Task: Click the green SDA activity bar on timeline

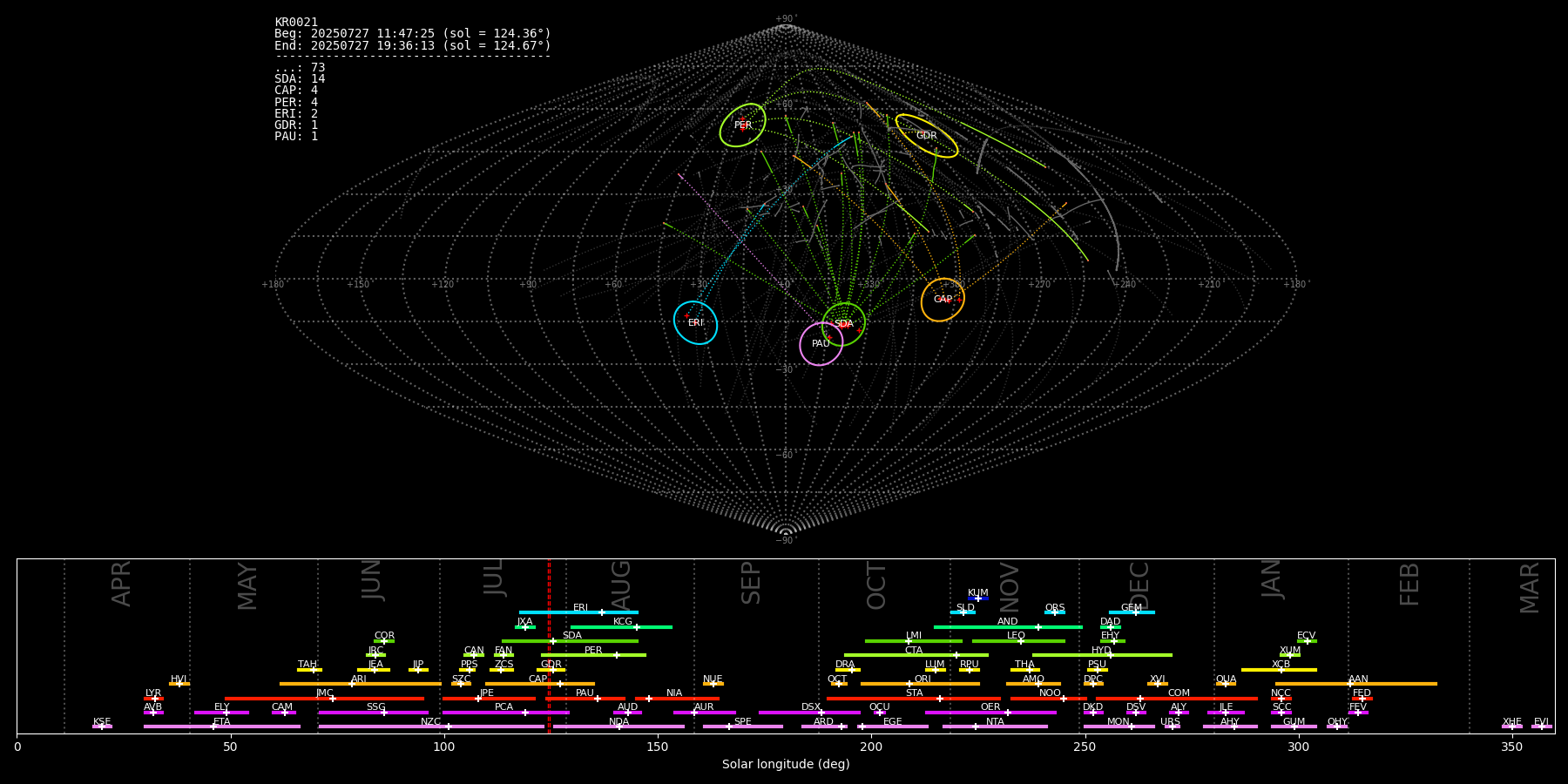Action: tap(570, 641)
